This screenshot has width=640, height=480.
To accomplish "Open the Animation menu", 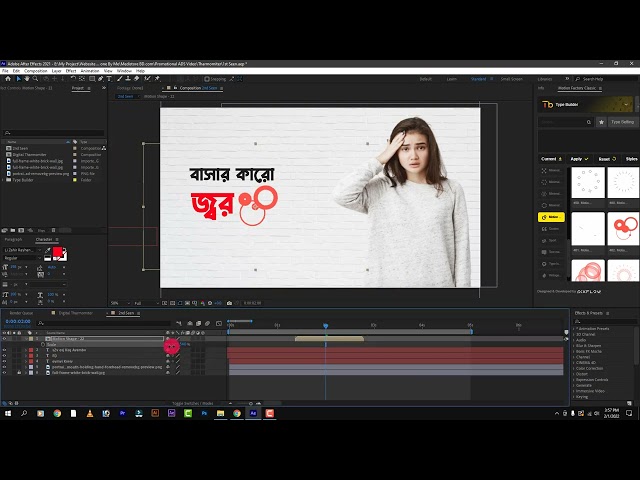I will pyautogui.click(x=90, y=71).
